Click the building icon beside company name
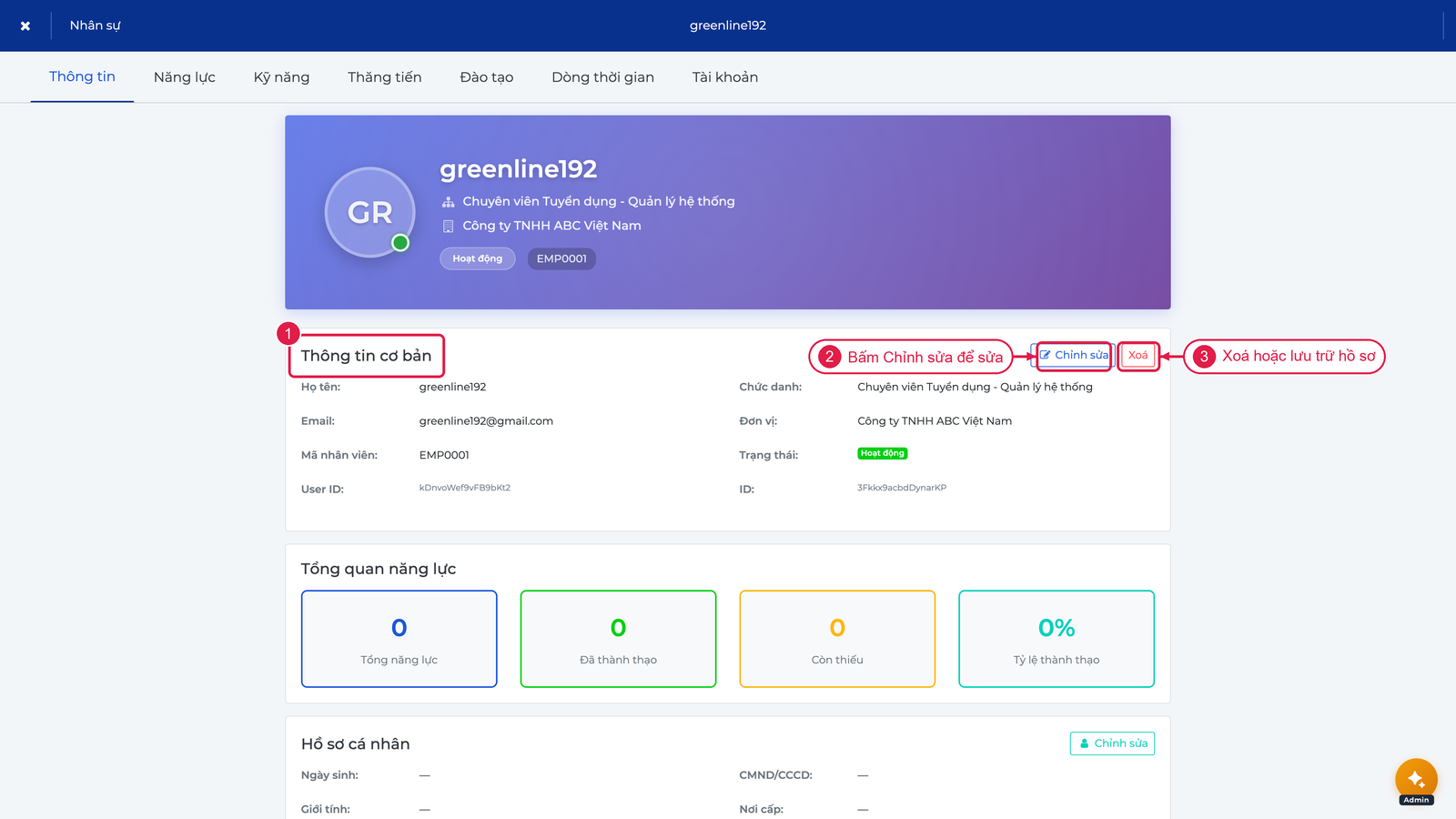The height and width of the screenshot is (819, 1456). (x=448, y=227)
